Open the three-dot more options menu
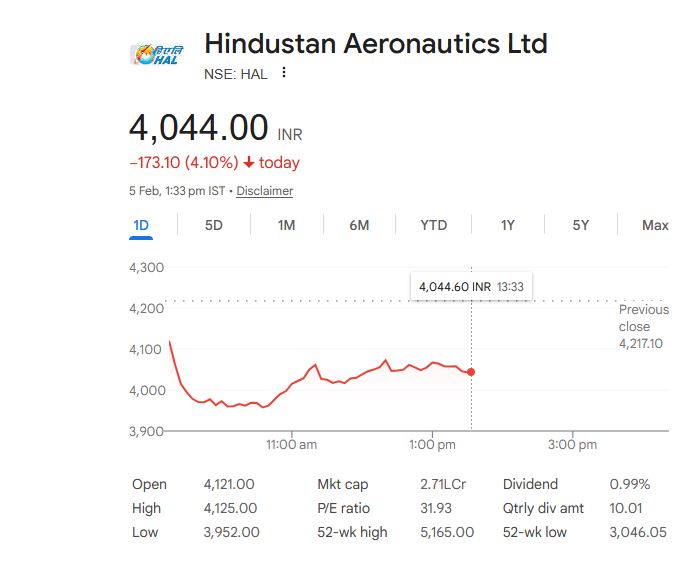Screen dimensions: 688x584 coord(285,73)
